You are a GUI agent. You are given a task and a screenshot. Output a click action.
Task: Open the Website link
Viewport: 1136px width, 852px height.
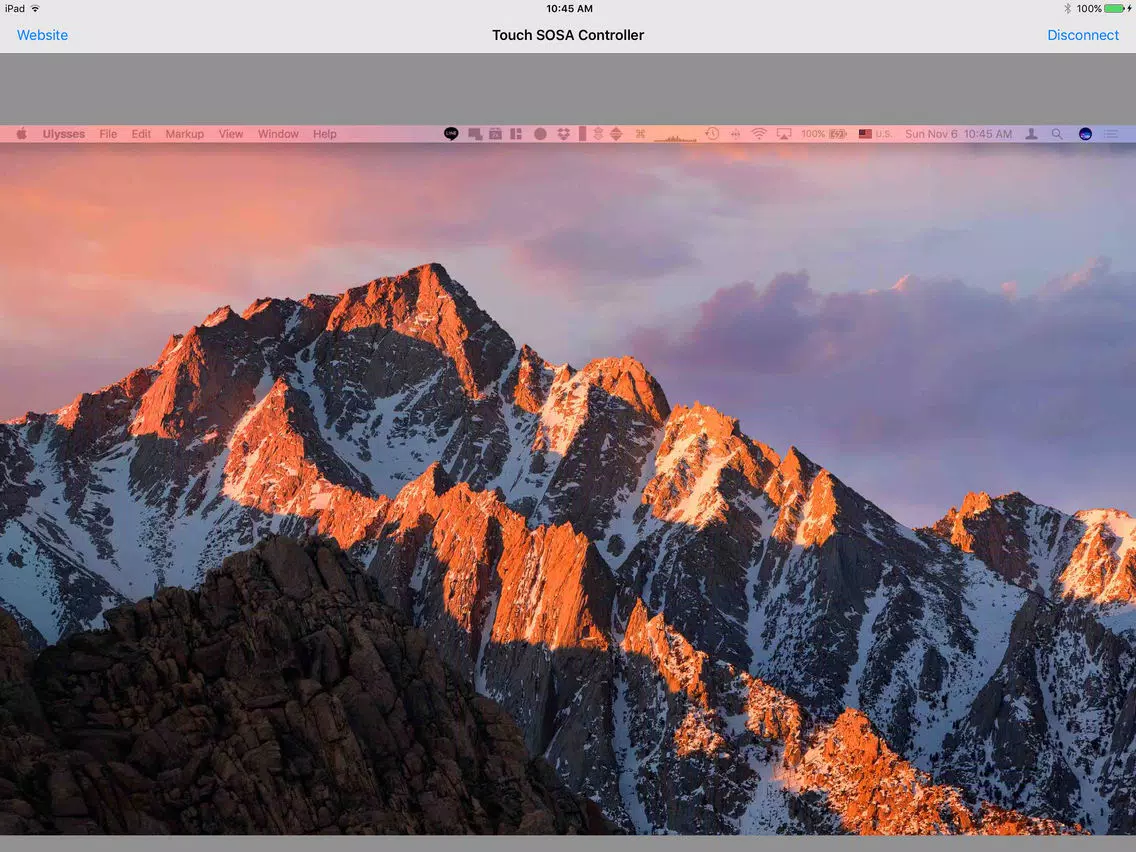(42, 35)
